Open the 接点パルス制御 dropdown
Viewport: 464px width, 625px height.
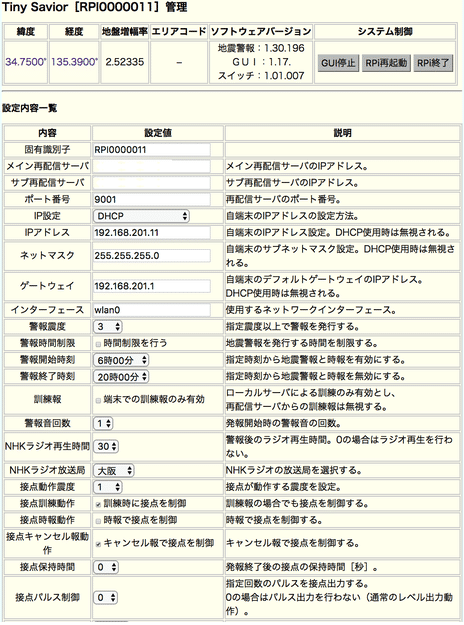(x=106, y=597)
